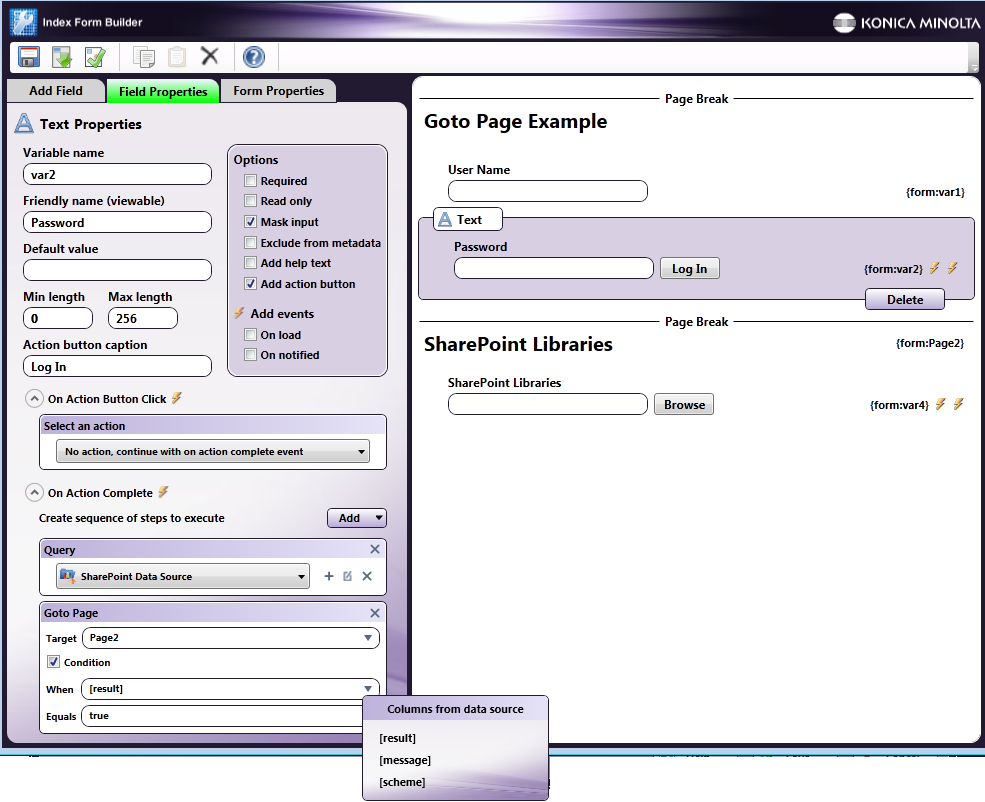
Task: Toggle the Required checkbox
Action: pos(250,181)
